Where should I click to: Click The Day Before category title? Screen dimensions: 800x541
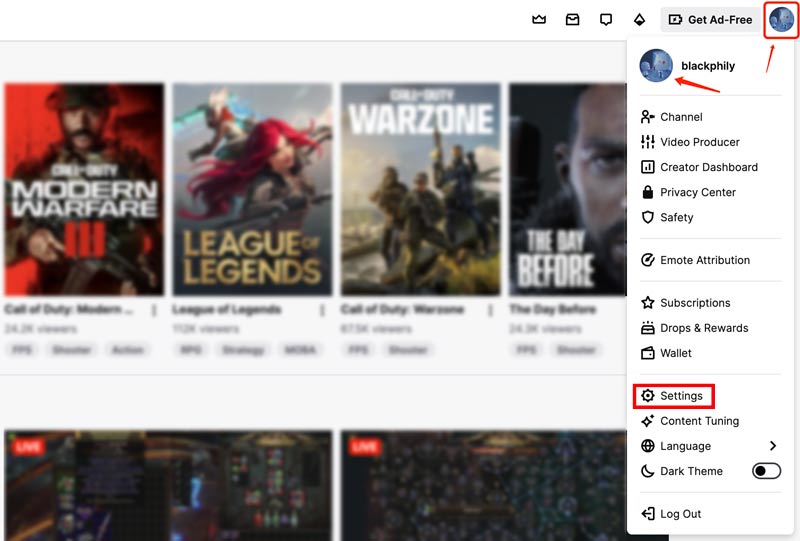pyautogui.click(x=553, y=309)
